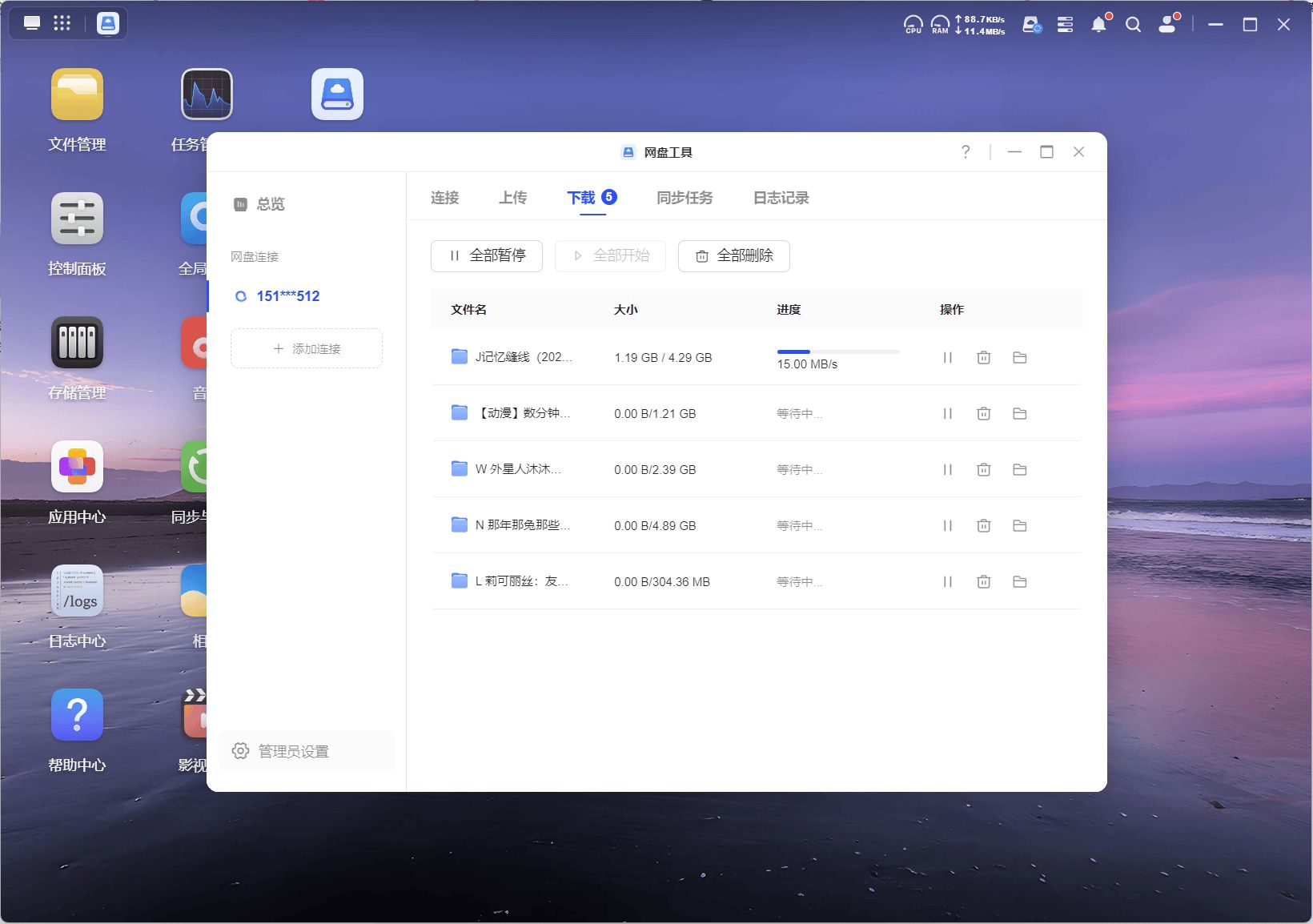Click the 全部删除 button
The image size is (1313, 924).
[734, 255]
